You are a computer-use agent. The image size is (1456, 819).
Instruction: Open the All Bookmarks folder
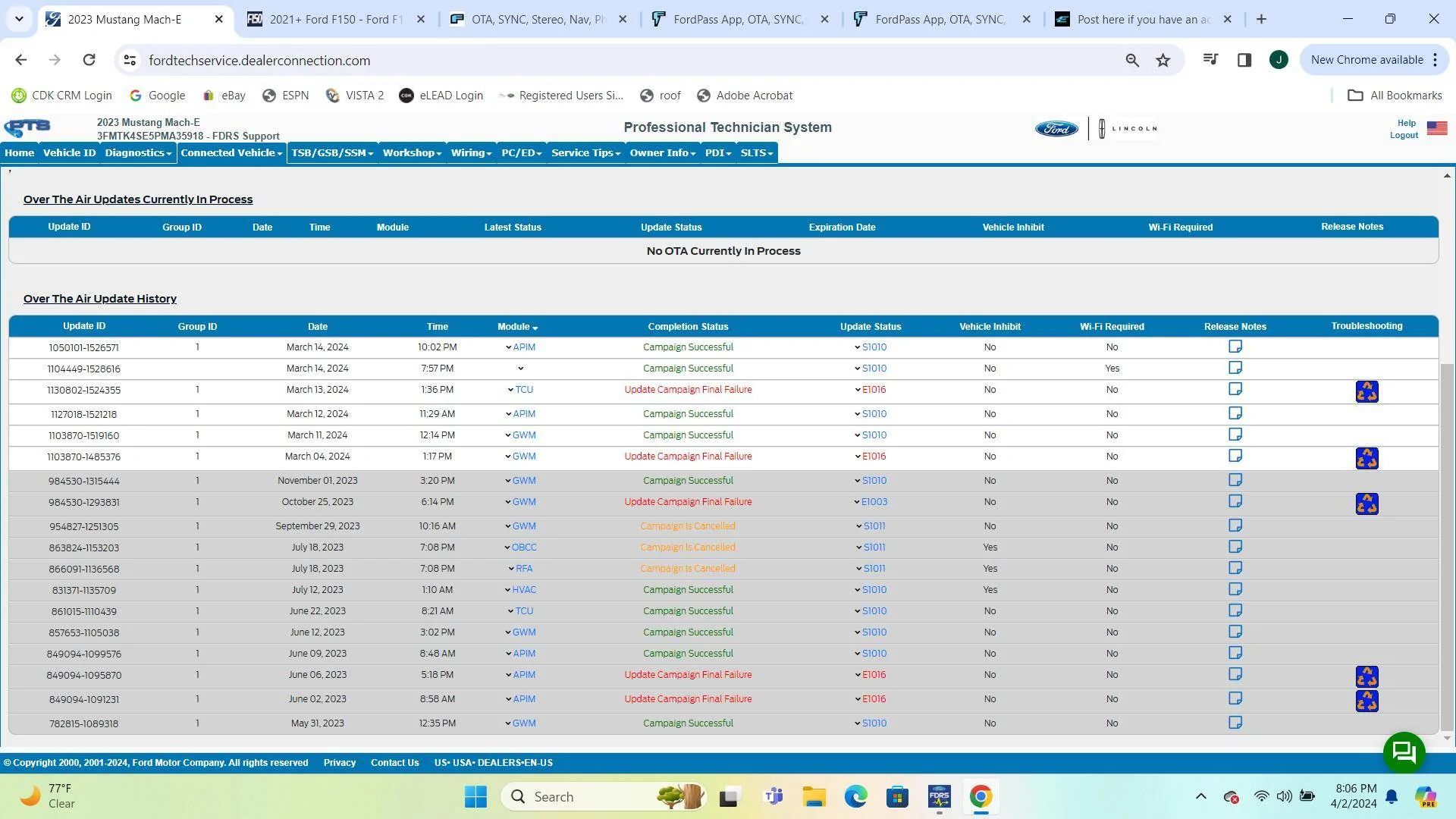point(1395,96)
